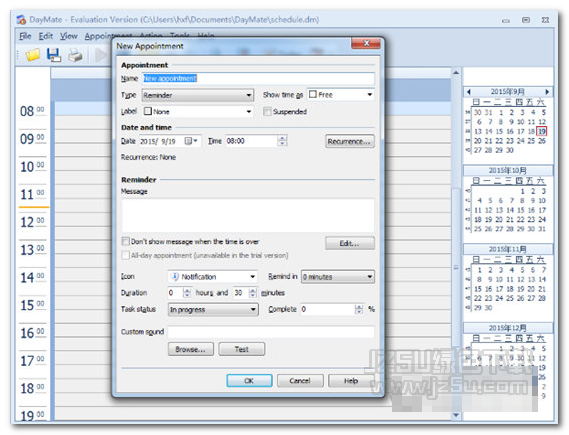
Task: Enable Don't show message when time is over
Action: point(126,241)
